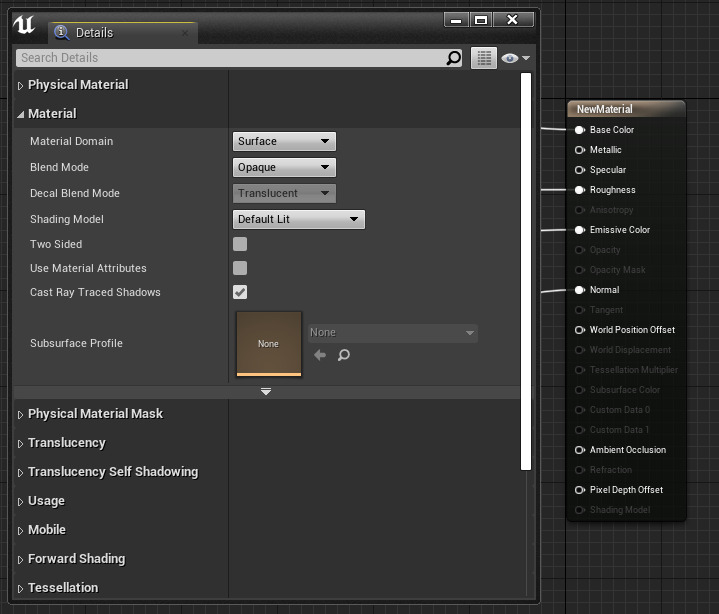719x614 pixels.
Task: Toggle Use Material Attributes checkbox
Action: pyautogui.click(x=240, y=268)
